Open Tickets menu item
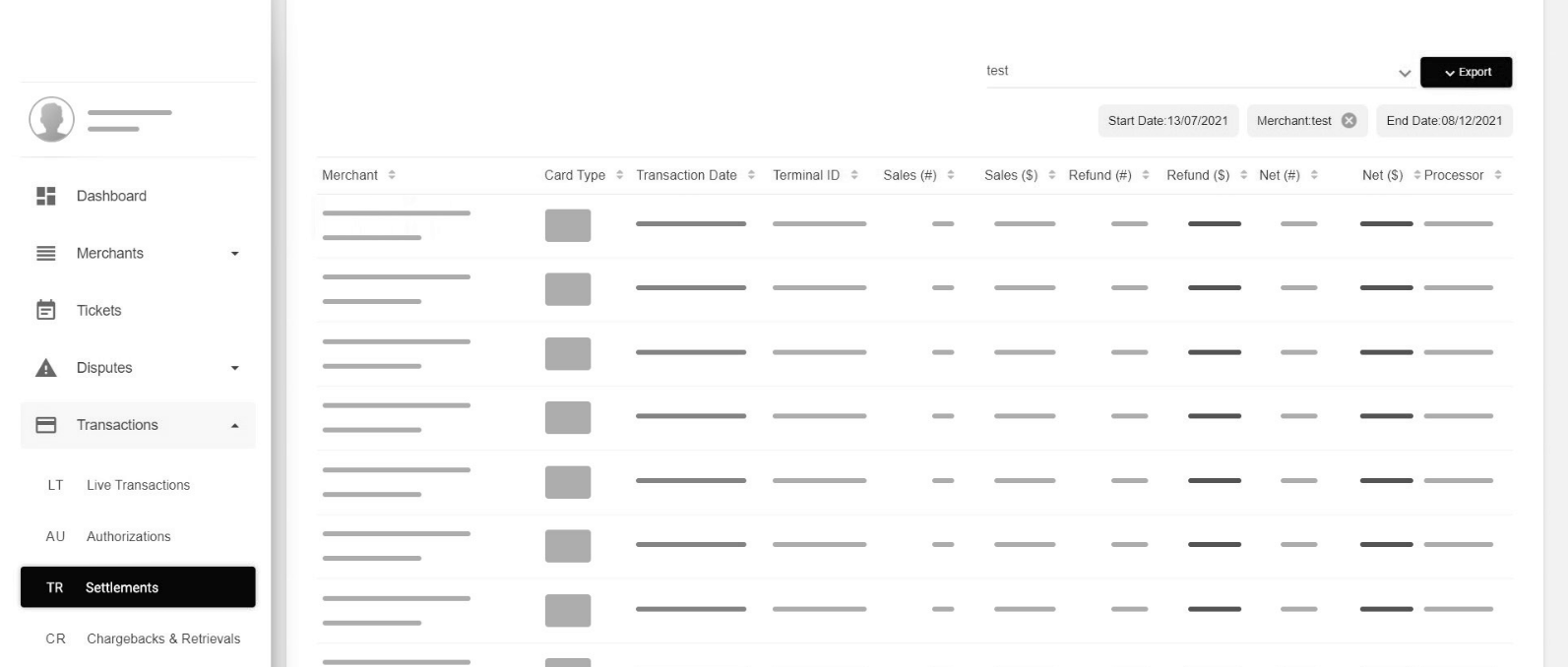 point(138,310)
